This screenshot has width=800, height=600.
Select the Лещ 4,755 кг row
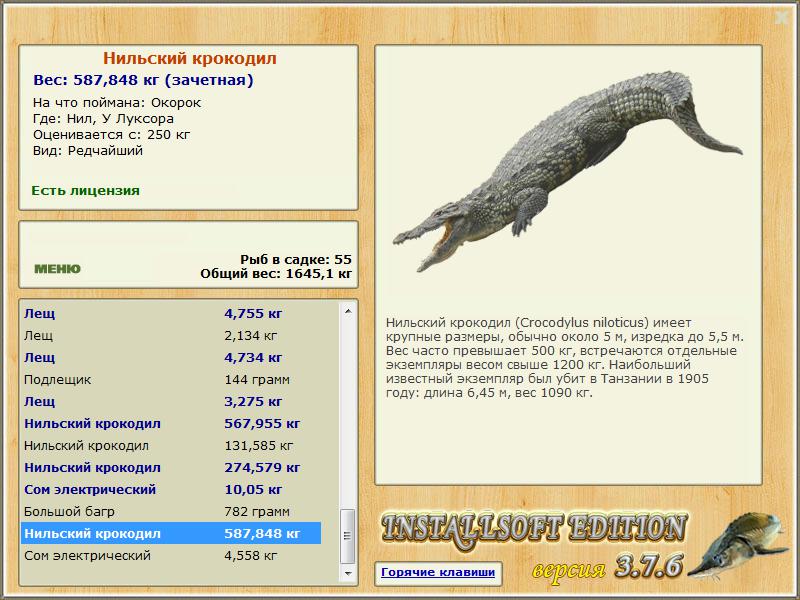(x=171, y=313)
